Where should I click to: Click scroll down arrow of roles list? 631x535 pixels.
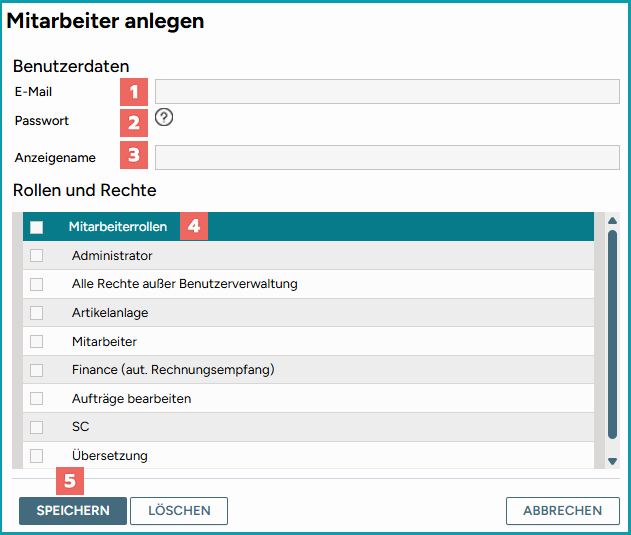612,461
